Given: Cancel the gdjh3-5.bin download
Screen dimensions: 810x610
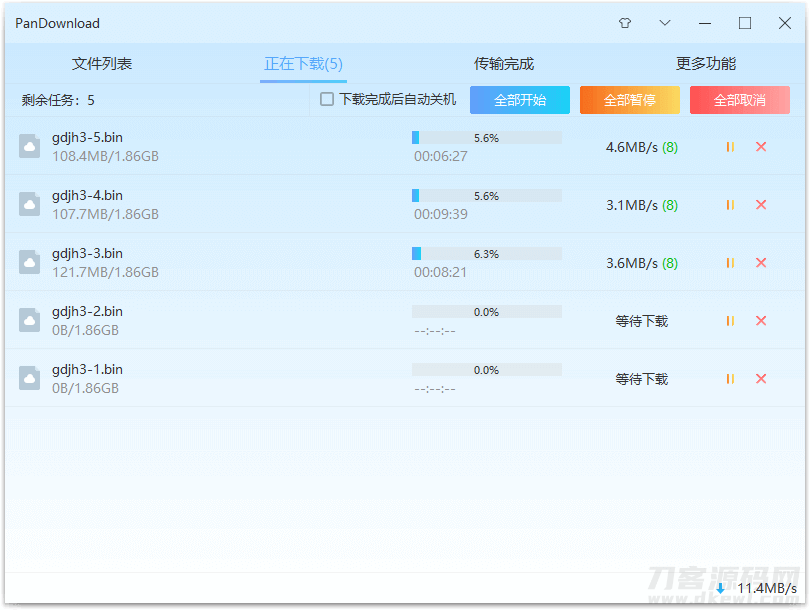Looking at the screenshot, I should click(x=760, y=147).
